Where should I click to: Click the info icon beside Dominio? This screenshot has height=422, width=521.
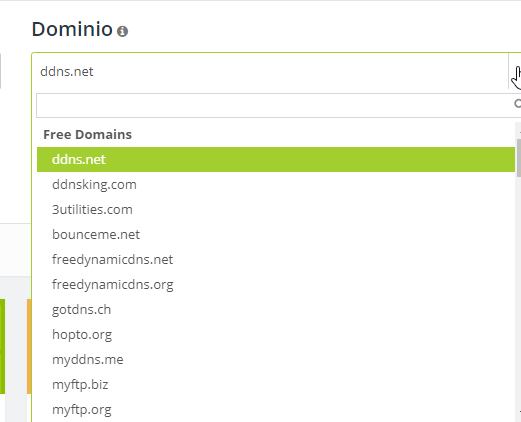pos(122,31)
